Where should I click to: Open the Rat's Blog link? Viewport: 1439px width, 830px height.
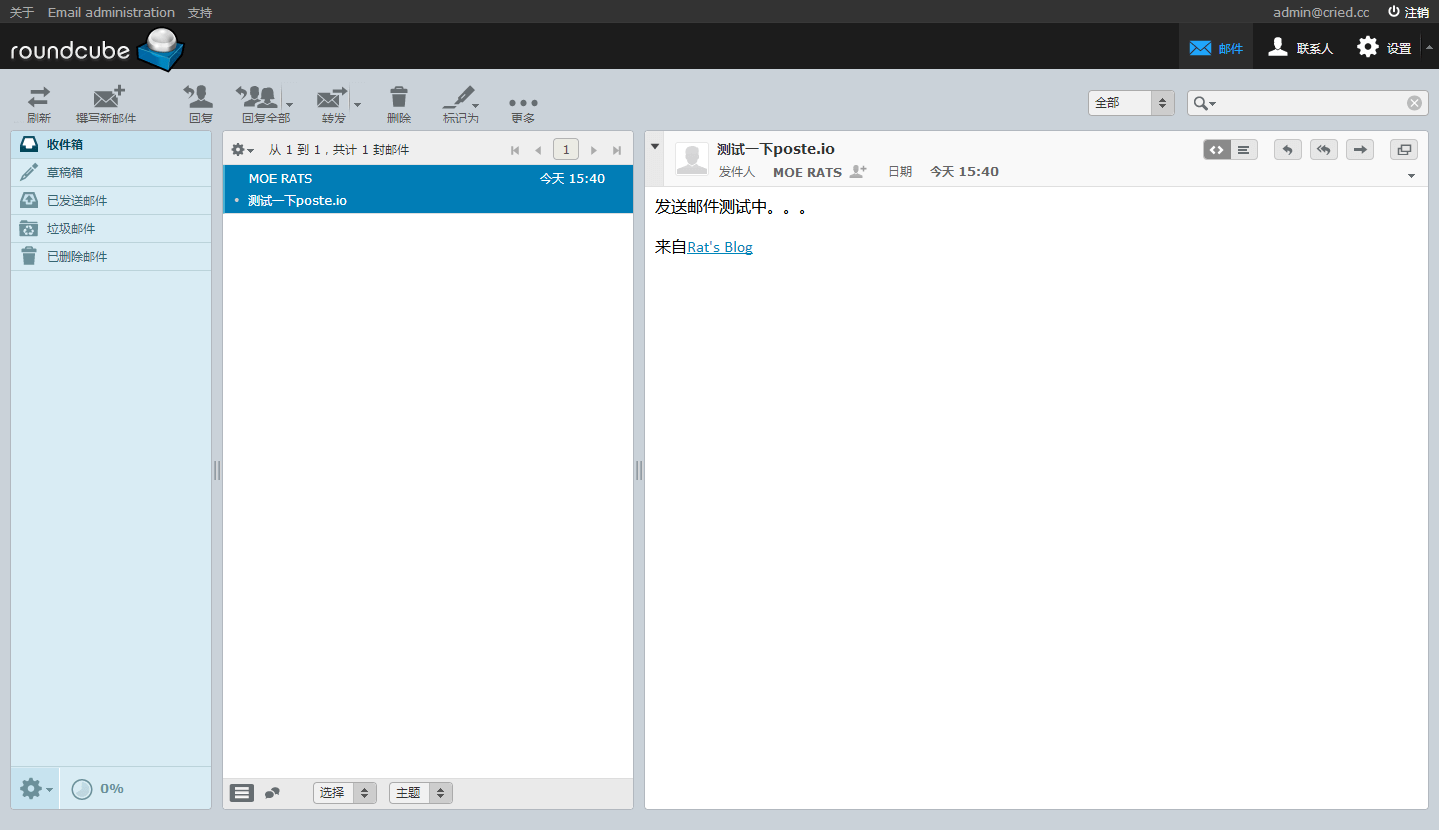click(x=720, y=247)
